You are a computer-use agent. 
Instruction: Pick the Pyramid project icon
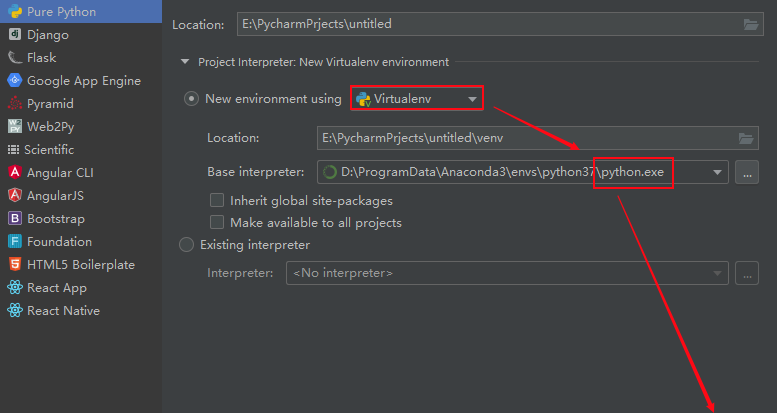[15, 103]
